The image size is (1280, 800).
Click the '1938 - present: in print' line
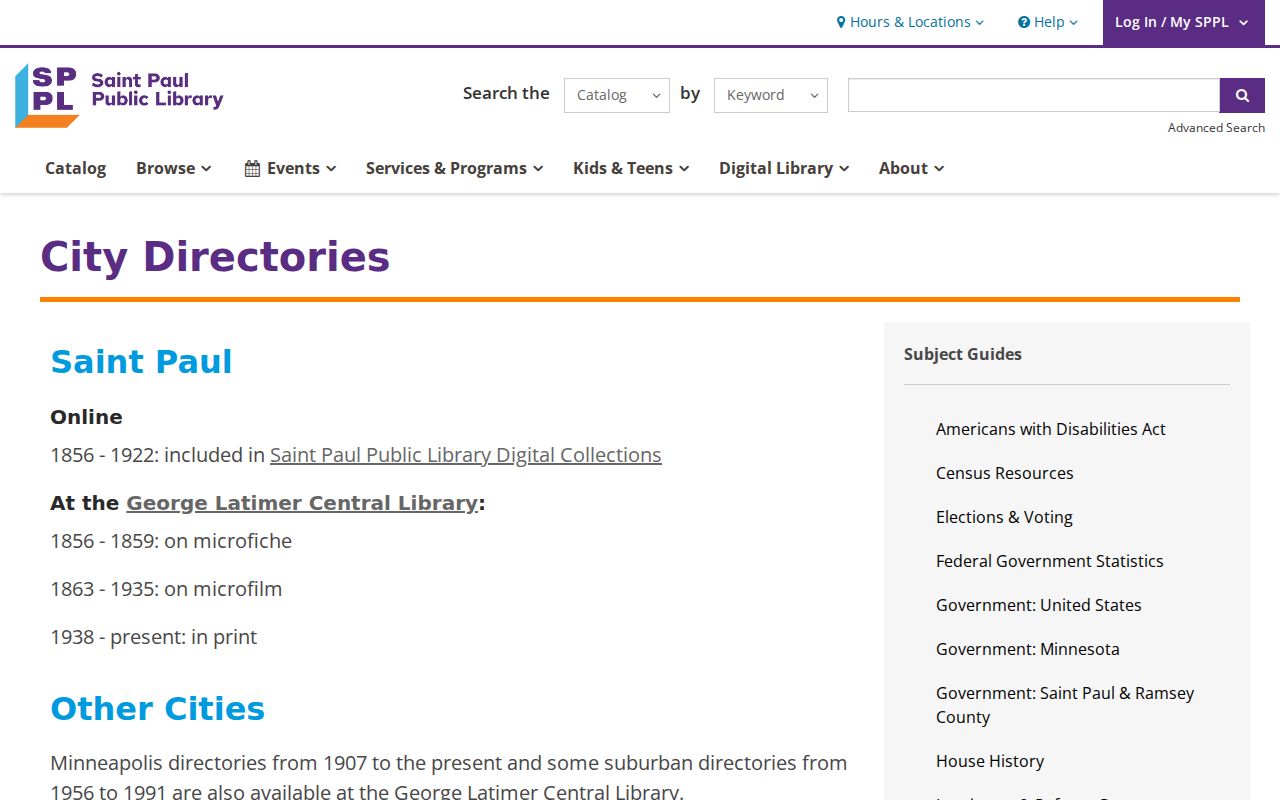pyautogui.click(x=154, y=637)
